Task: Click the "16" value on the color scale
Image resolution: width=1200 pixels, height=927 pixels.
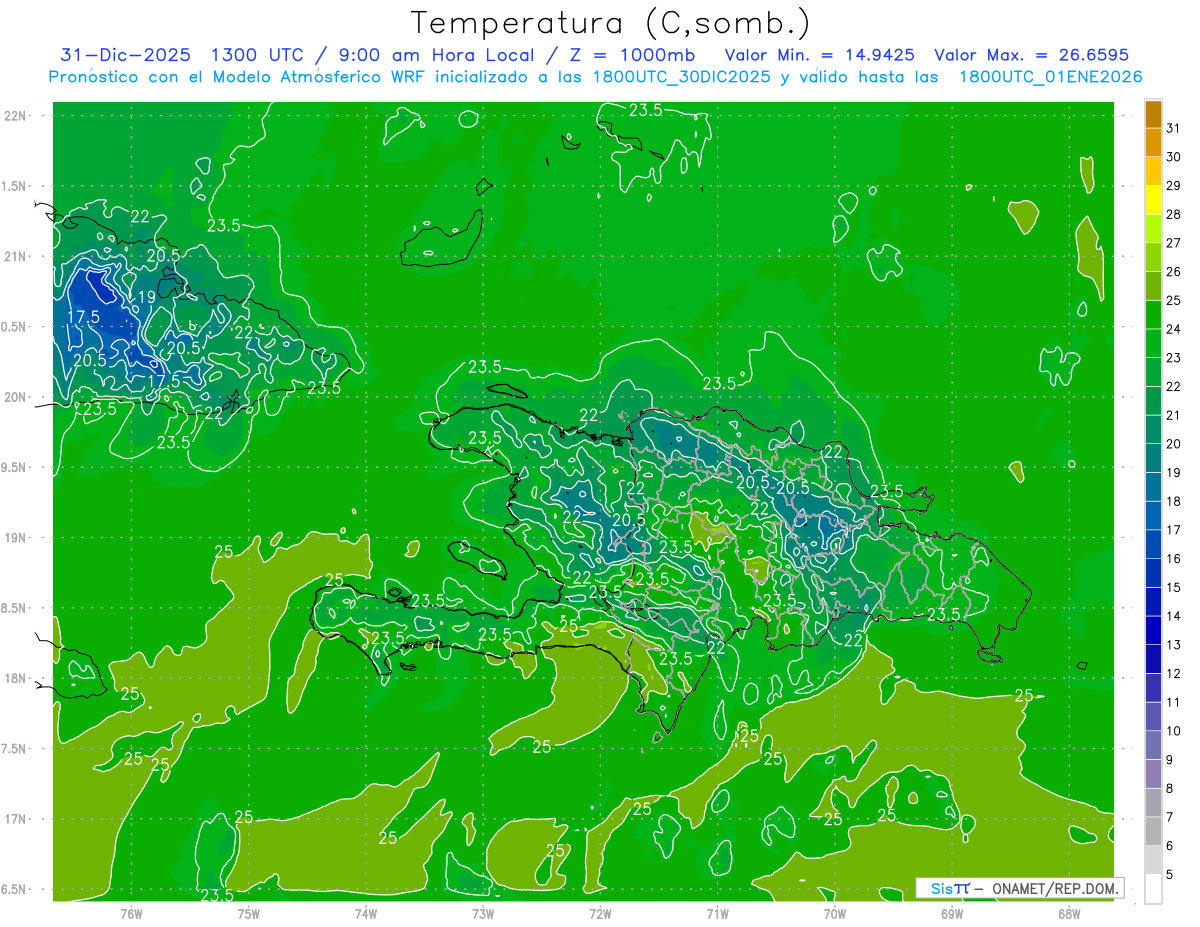Action: 1173,559
